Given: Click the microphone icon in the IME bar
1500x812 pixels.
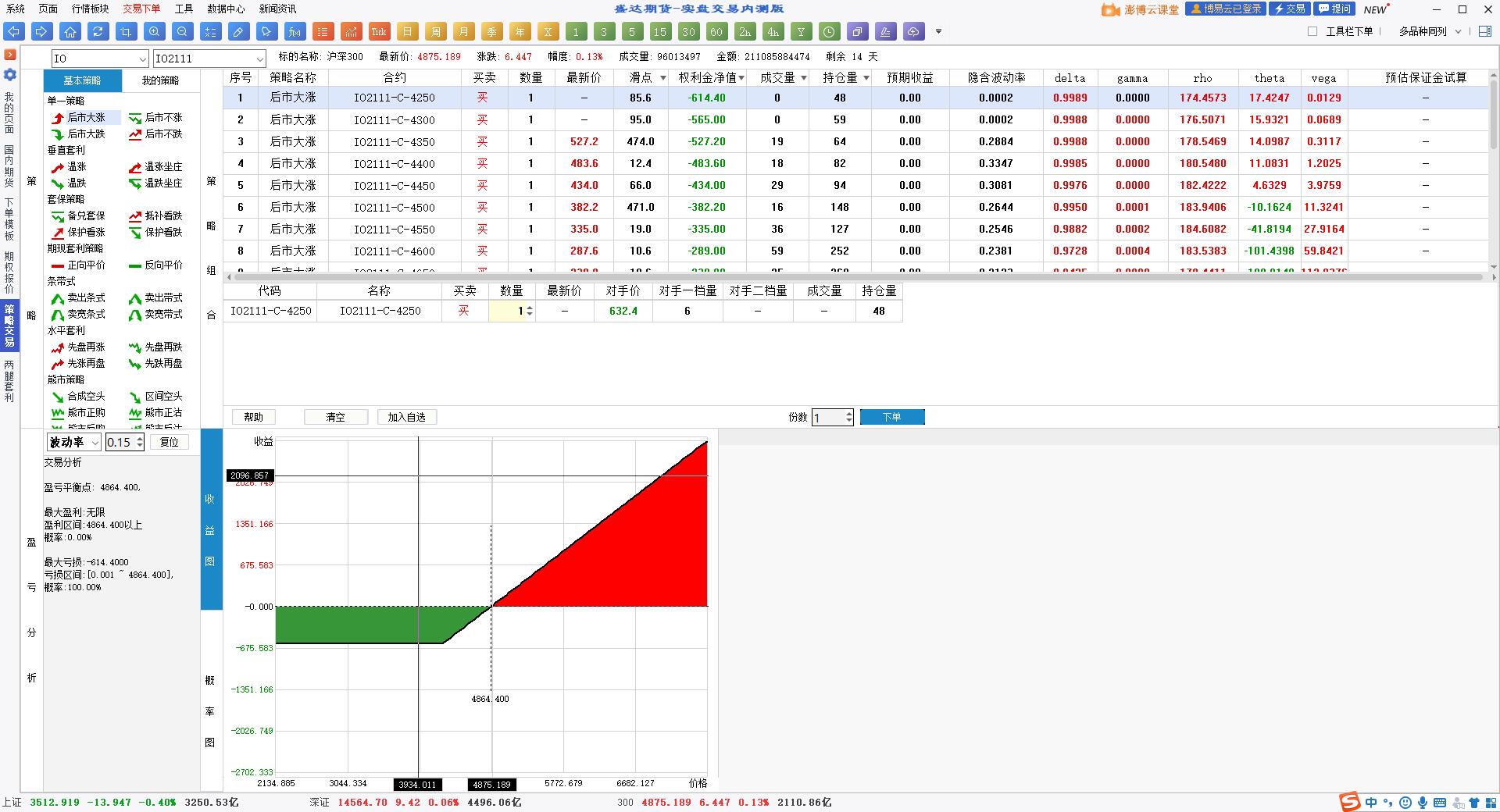Looking at the screenshot, I should pos(1423,803).
